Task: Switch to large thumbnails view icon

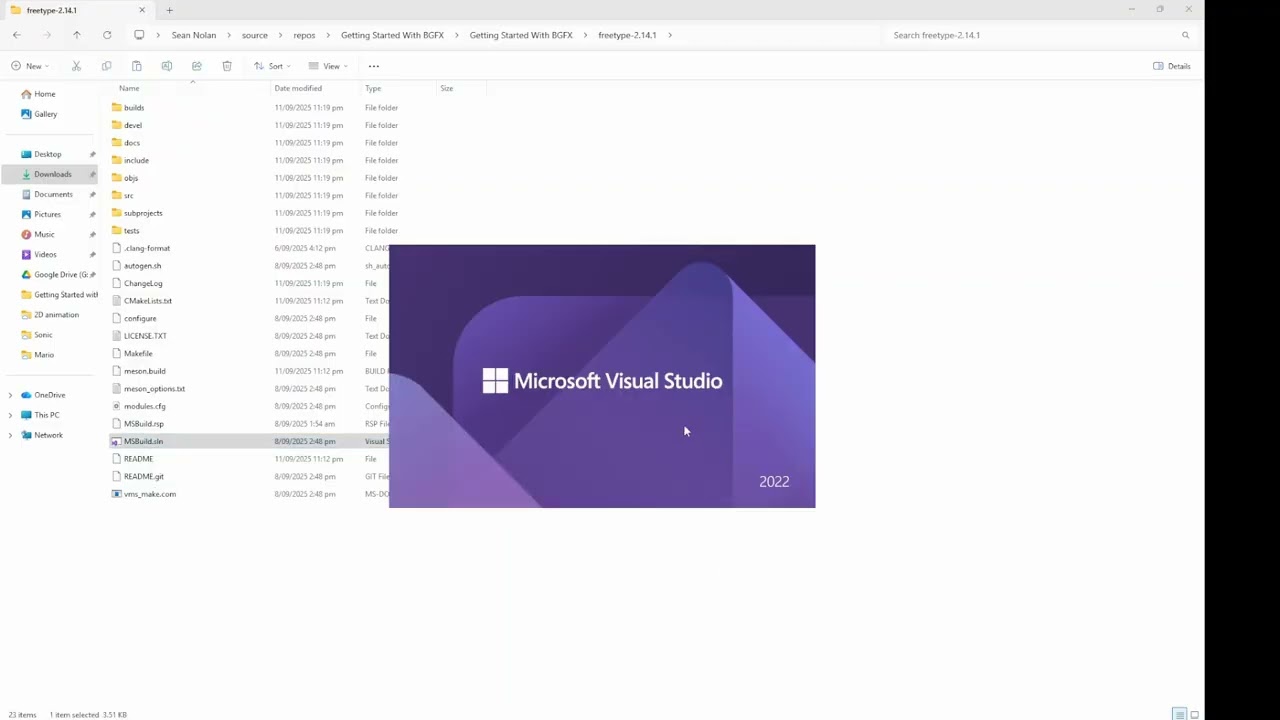Action: pos(1194,715)
